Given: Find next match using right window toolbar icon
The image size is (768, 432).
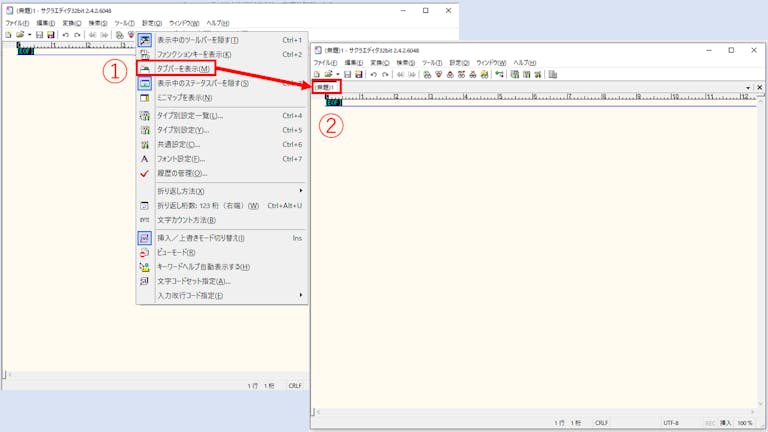Looking at the screenshot, I should click(x=439, y=74).
